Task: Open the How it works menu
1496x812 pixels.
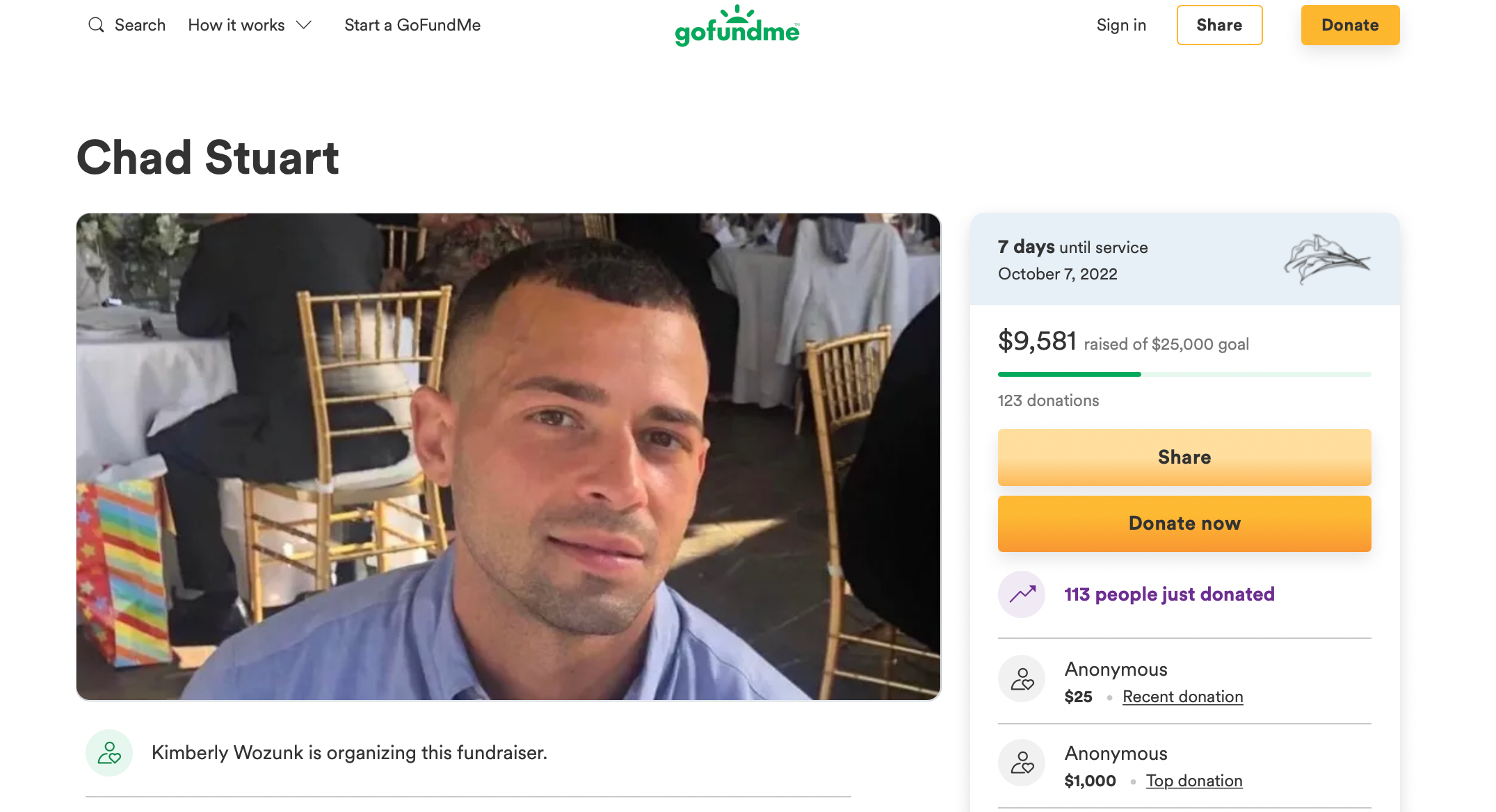Action: (236, 25)
